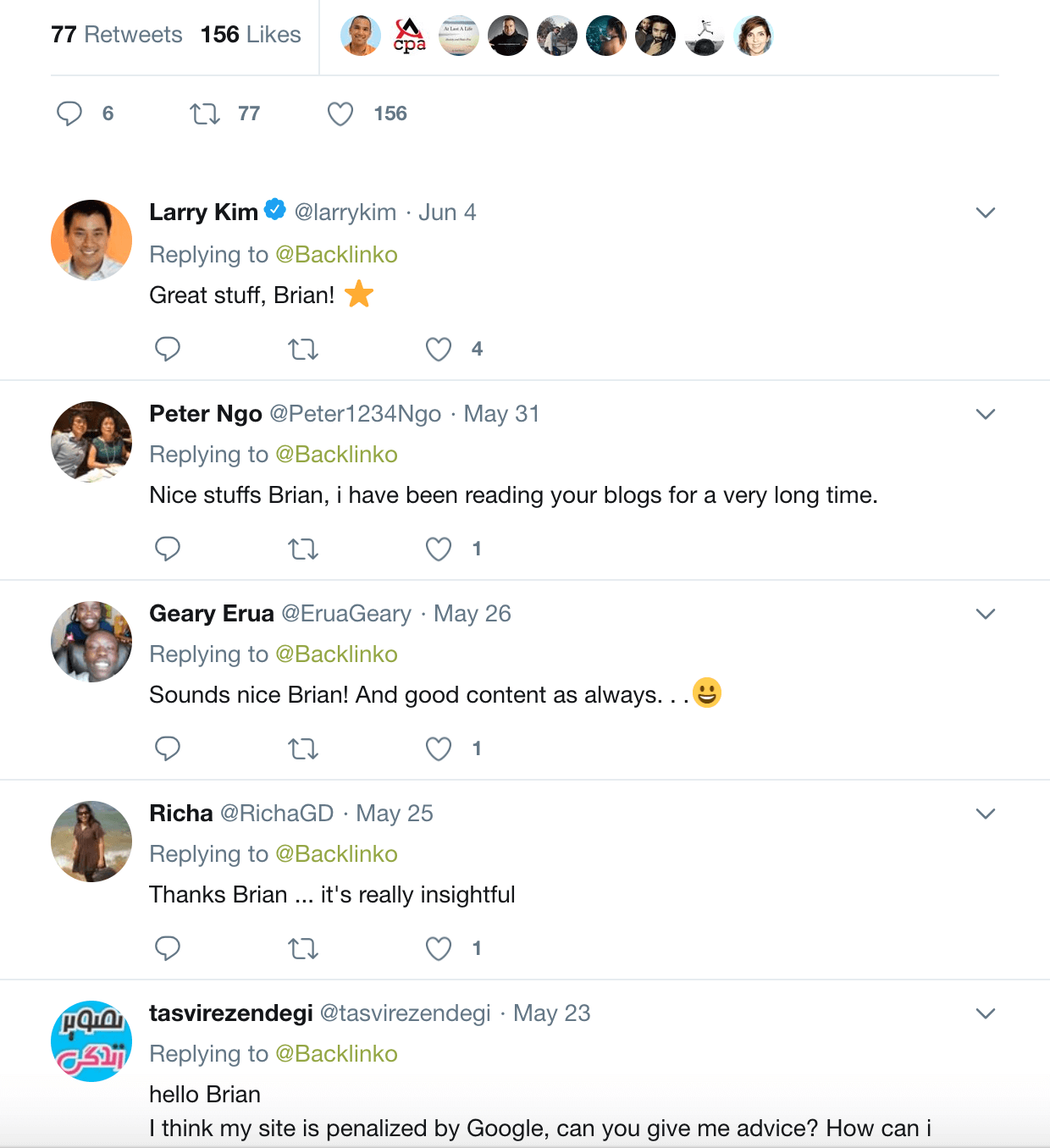Like Peter Ngo's reply
This screenshot has height=1148, width=1050.
(439, 549)
